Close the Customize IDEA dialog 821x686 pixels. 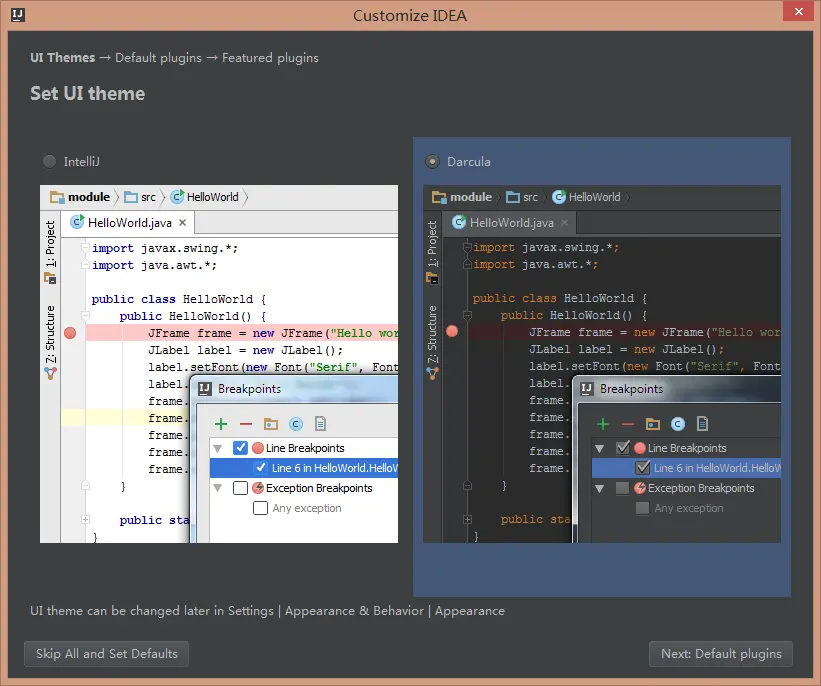pyautogui.click(x=798, y=11)
